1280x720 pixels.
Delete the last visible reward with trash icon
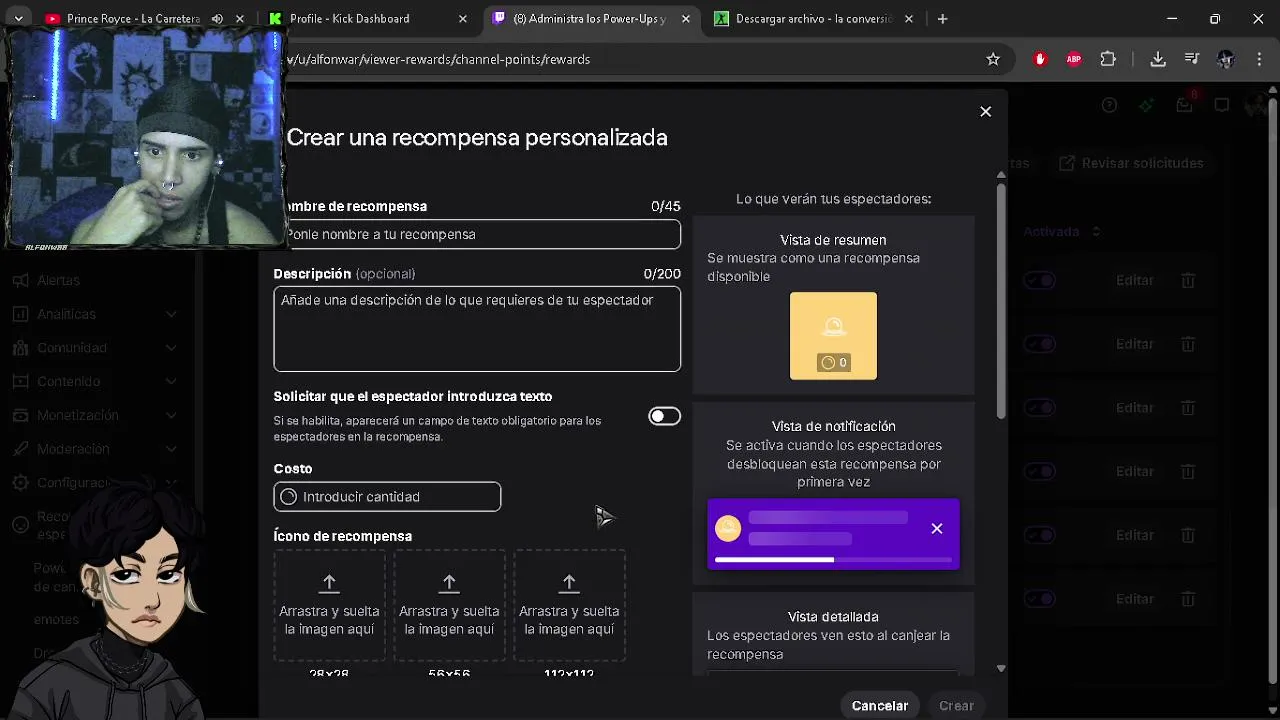click(1188, 599)
